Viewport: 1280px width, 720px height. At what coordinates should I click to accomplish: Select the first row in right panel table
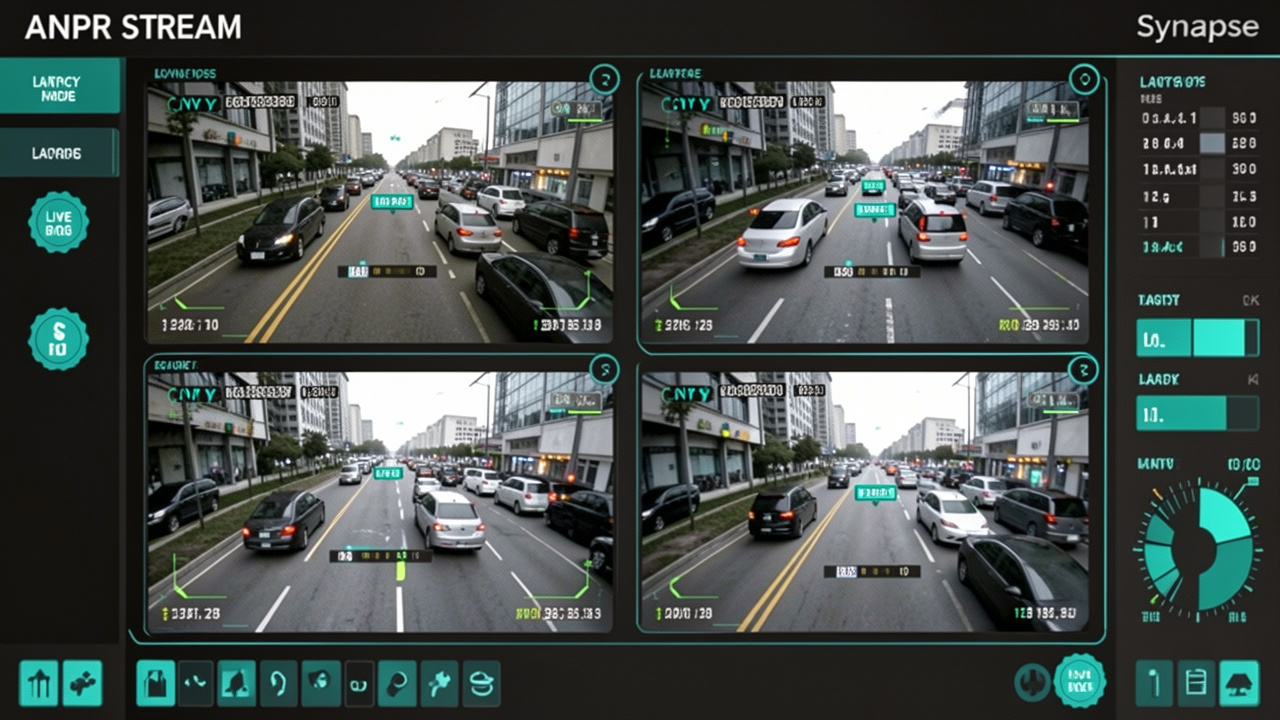click(1198, 118)
